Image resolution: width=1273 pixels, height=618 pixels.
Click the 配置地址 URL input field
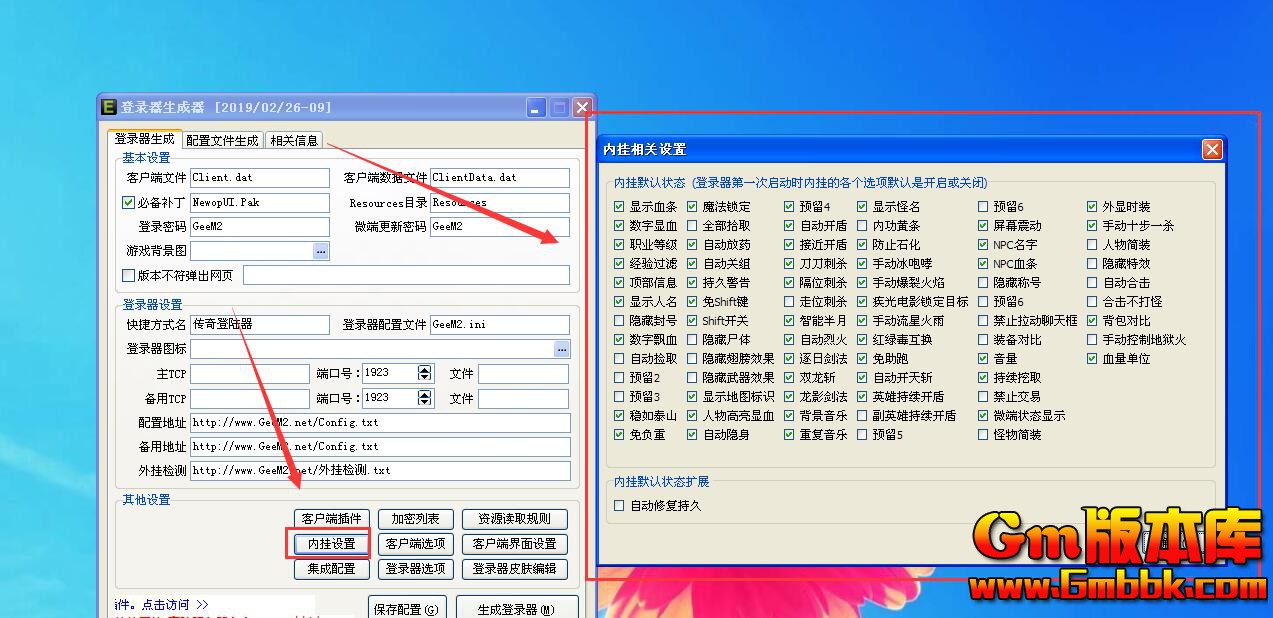(380, 423)
